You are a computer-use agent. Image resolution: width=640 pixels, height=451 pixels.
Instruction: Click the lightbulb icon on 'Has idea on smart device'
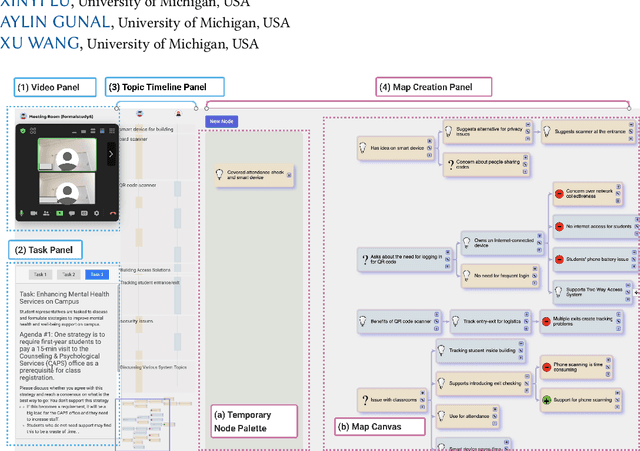[365, 148]
